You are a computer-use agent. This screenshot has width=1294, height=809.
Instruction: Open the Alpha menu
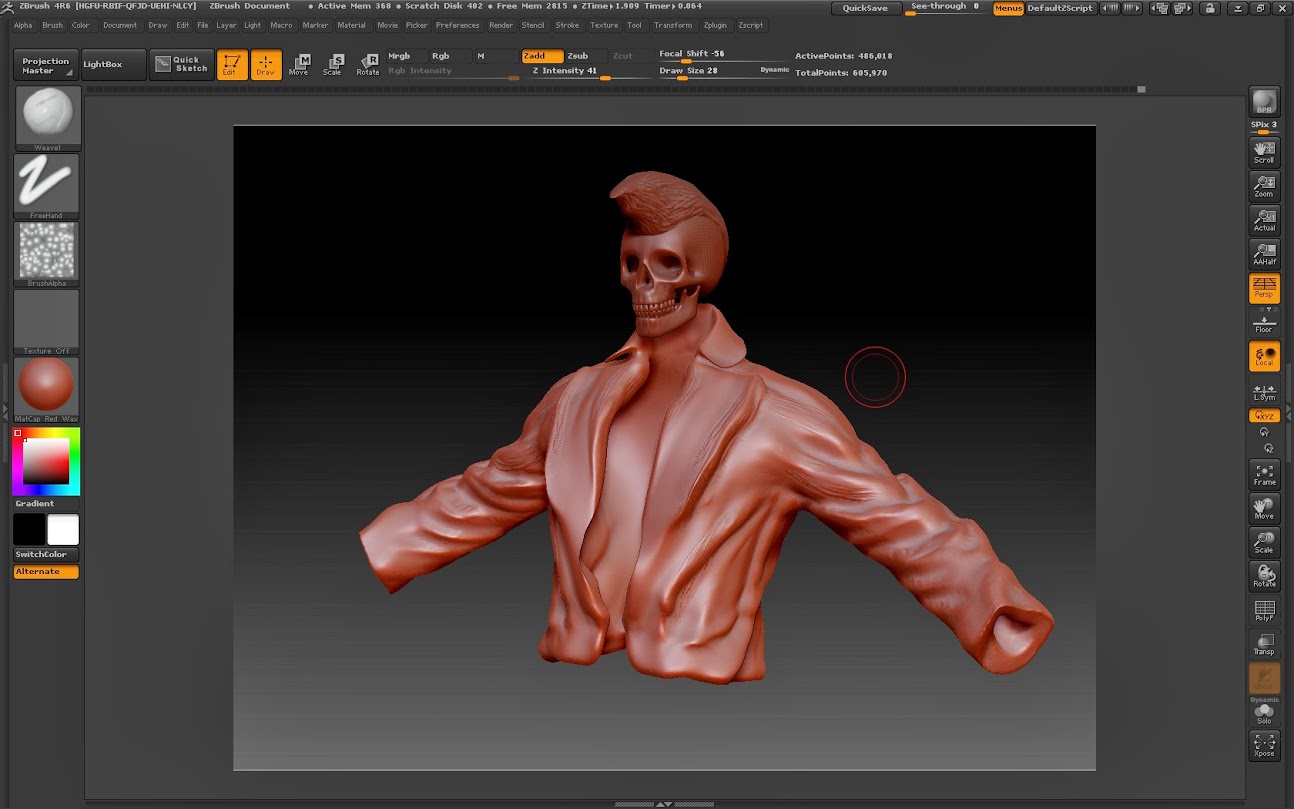pyautogui.click(x=23, y=25)
